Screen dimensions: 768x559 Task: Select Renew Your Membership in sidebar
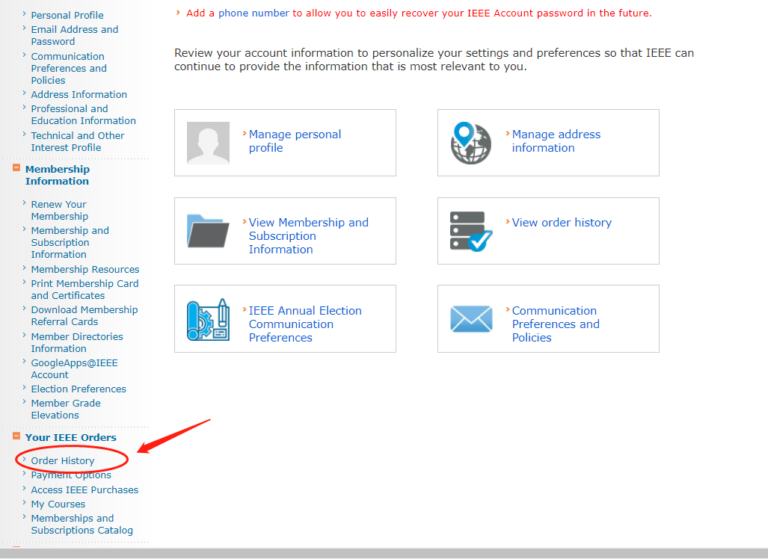(59, 210)
